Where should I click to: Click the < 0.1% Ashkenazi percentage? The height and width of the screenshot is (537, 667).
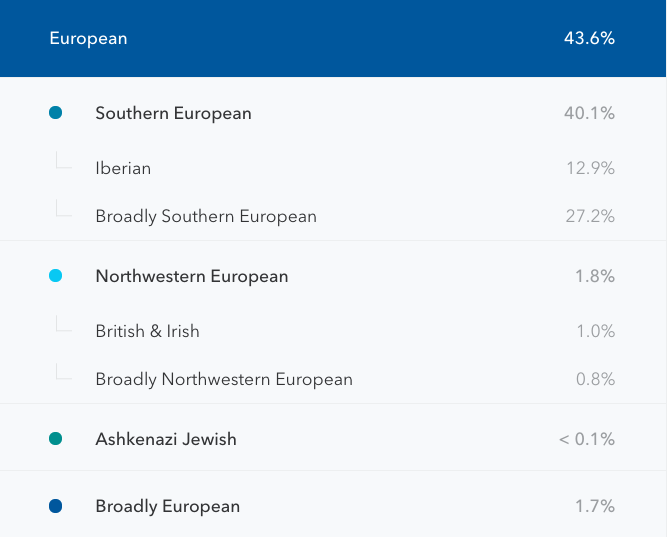click(587, 438)
